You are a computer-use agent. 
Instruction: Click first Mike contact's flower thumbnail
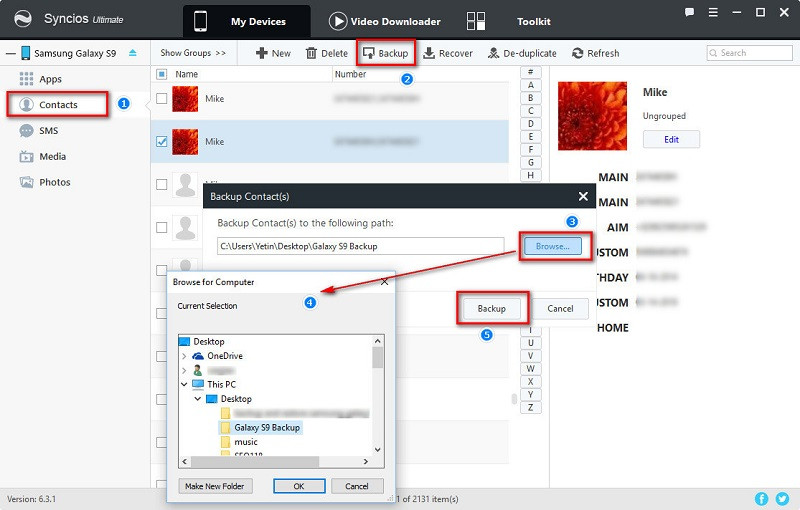point(185,99)
